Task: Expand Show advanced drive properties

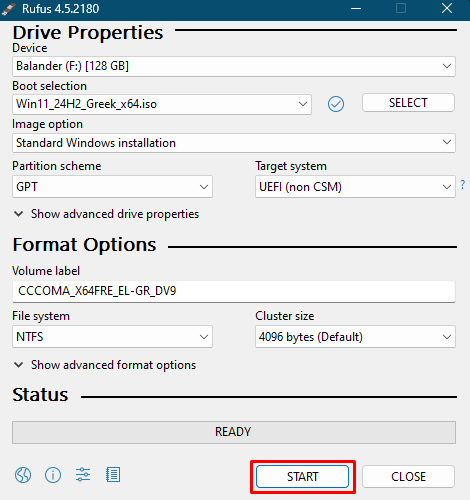Action: point(107,214)
